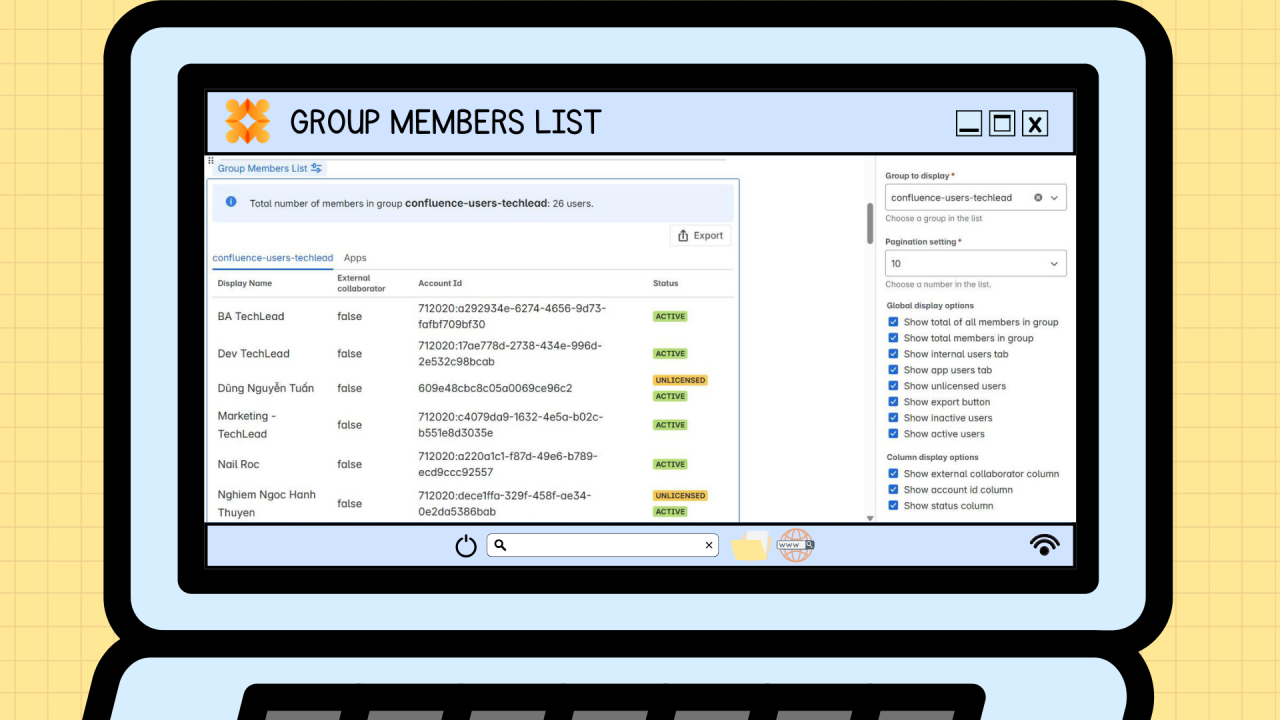
Task: Open the Group to display dropdown
Action: [975, 198]
